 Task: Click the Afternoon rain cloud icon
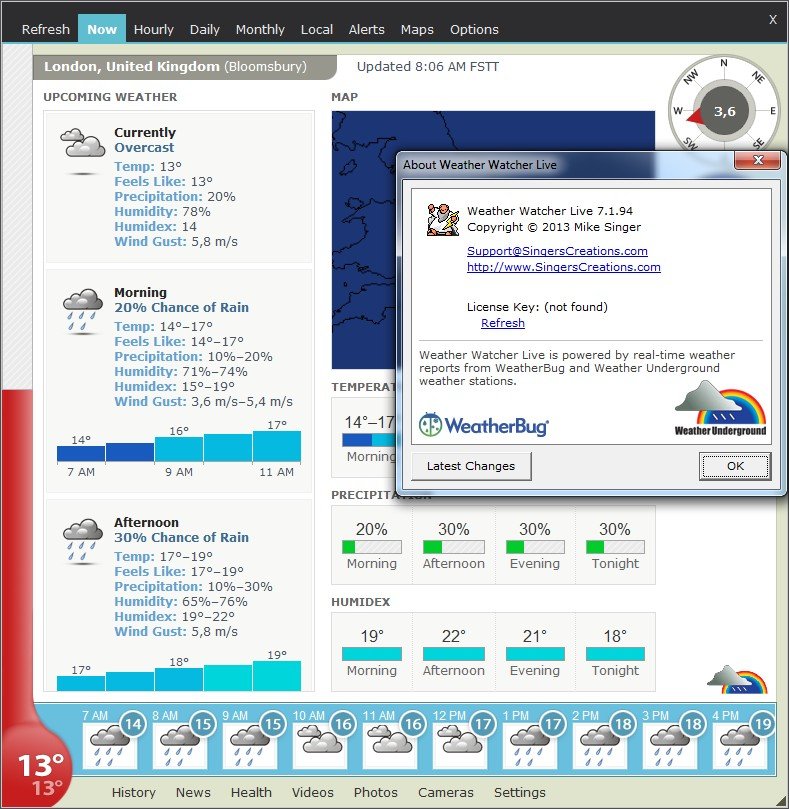pos(83,540)
